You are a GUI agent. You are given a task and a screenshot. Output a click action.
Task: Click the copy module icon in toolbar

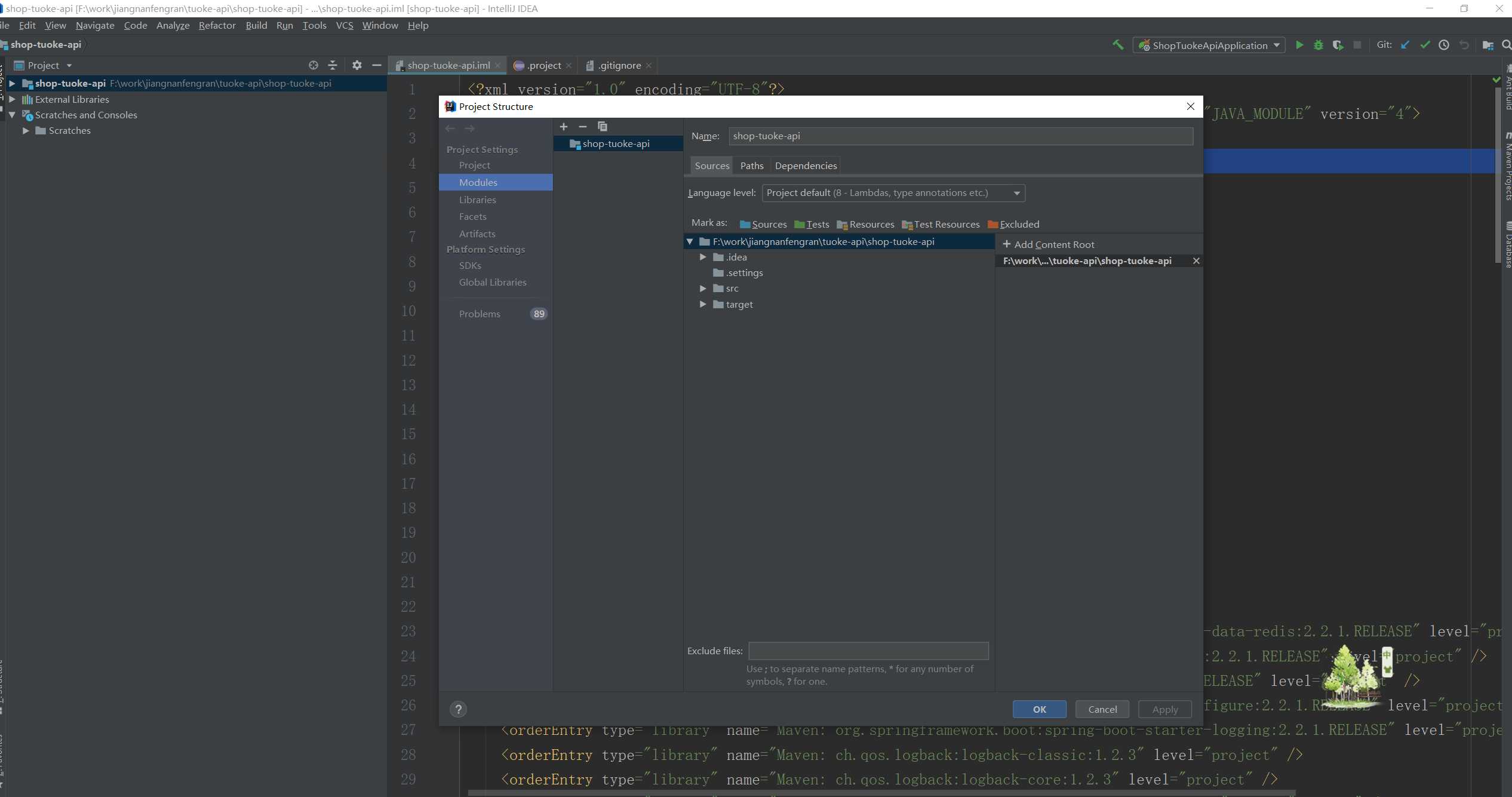(x=601, y=126)
